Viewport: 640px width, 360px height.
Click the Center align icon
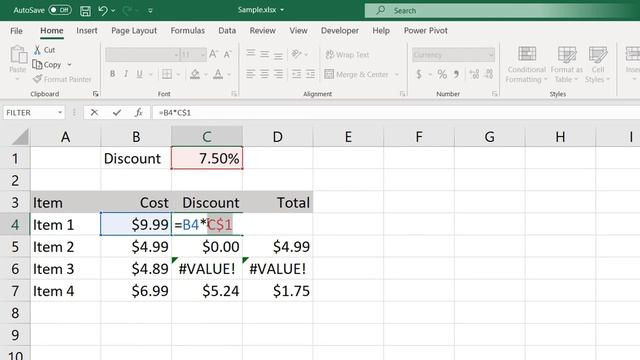click(264, 74)
